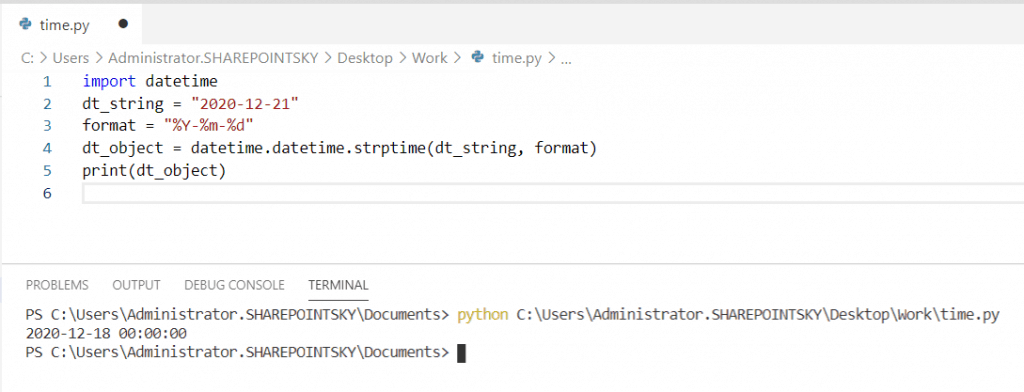
Task: Open the C: breadcrumb segment
Action: [27, 58]
